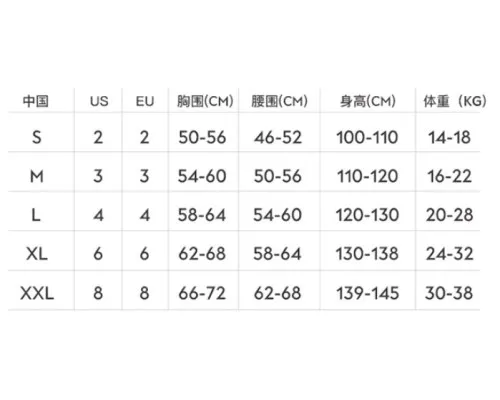Click the 体重 (KG) header cell

[455, 101]
